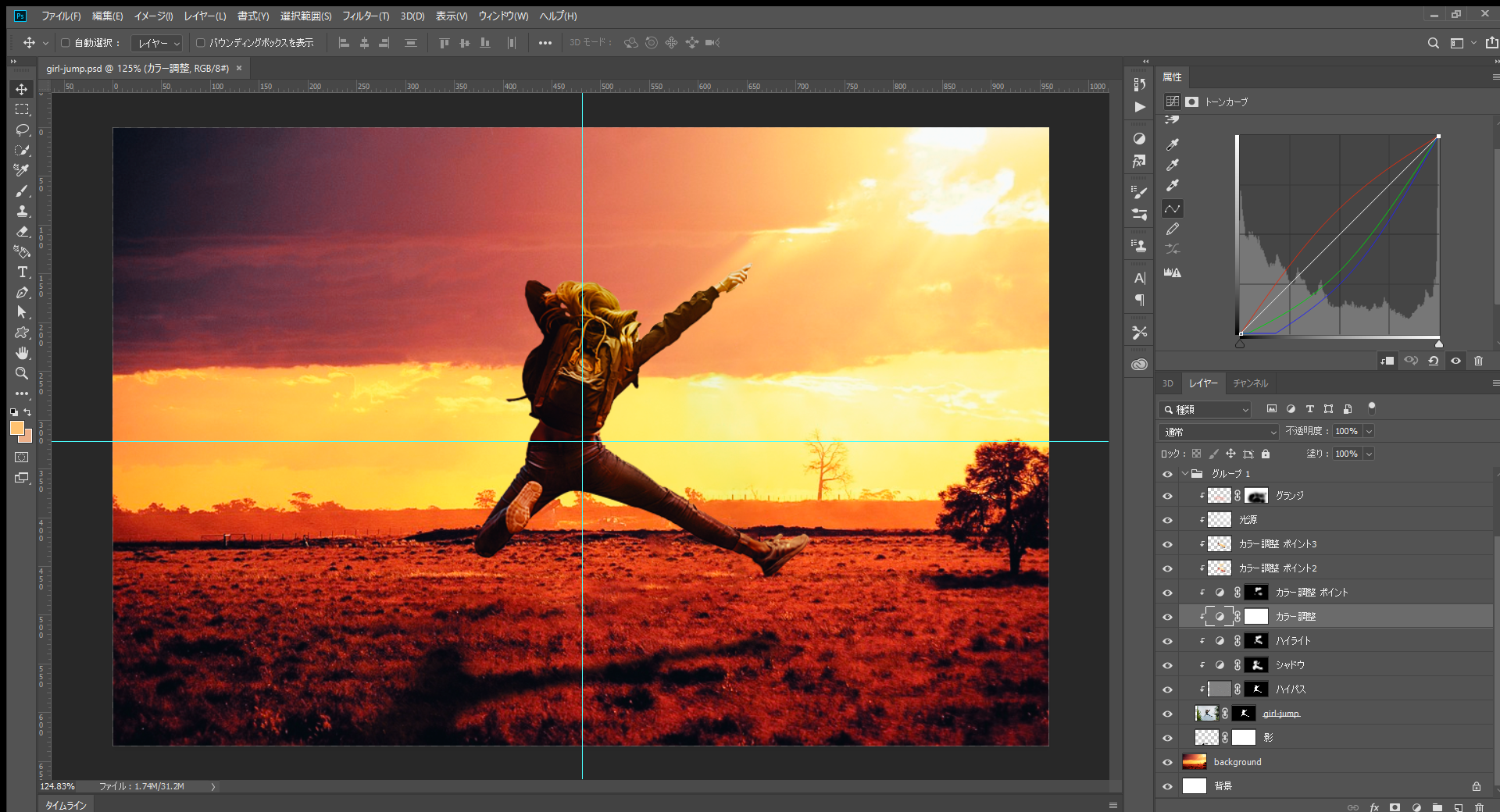Click the reset adjustment icon in Properties panel
Viewport: 1500px width, 812px height.
tap(1434, 361)
